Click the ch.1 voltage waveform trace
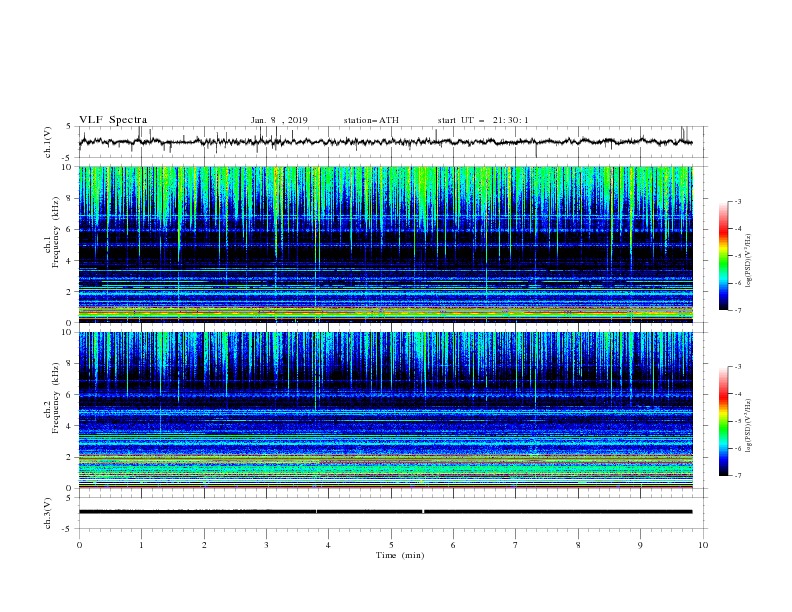 pyautogui.click(x=385, y=142)
